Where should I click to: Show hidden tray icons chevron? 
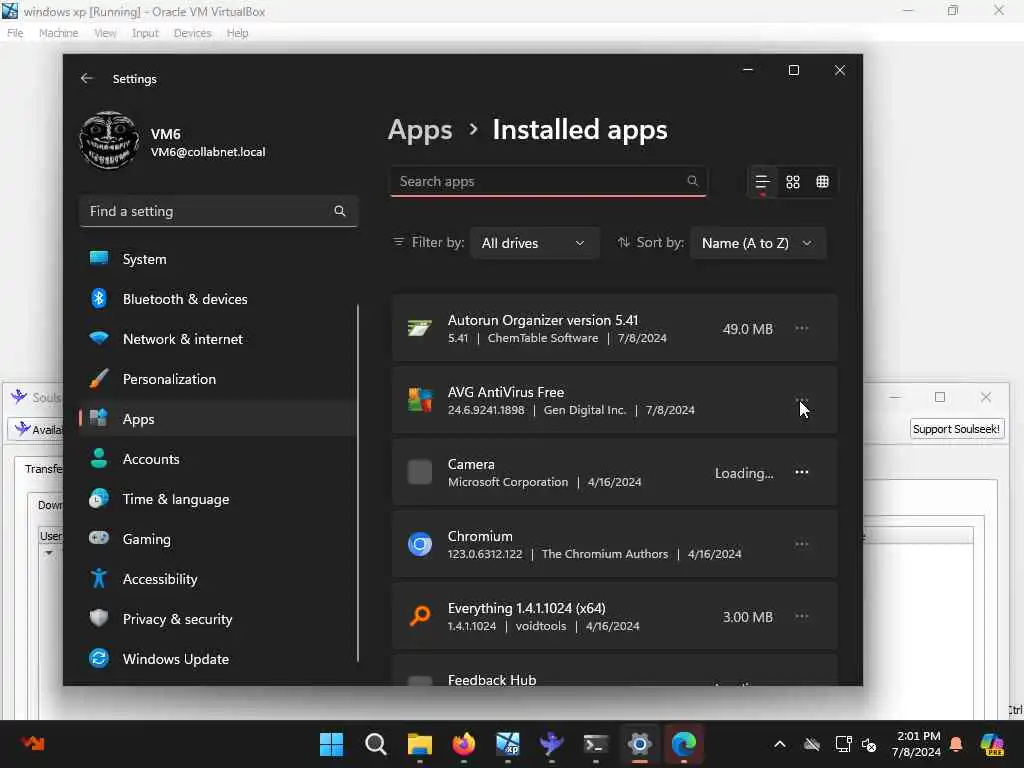coord(780,744)
